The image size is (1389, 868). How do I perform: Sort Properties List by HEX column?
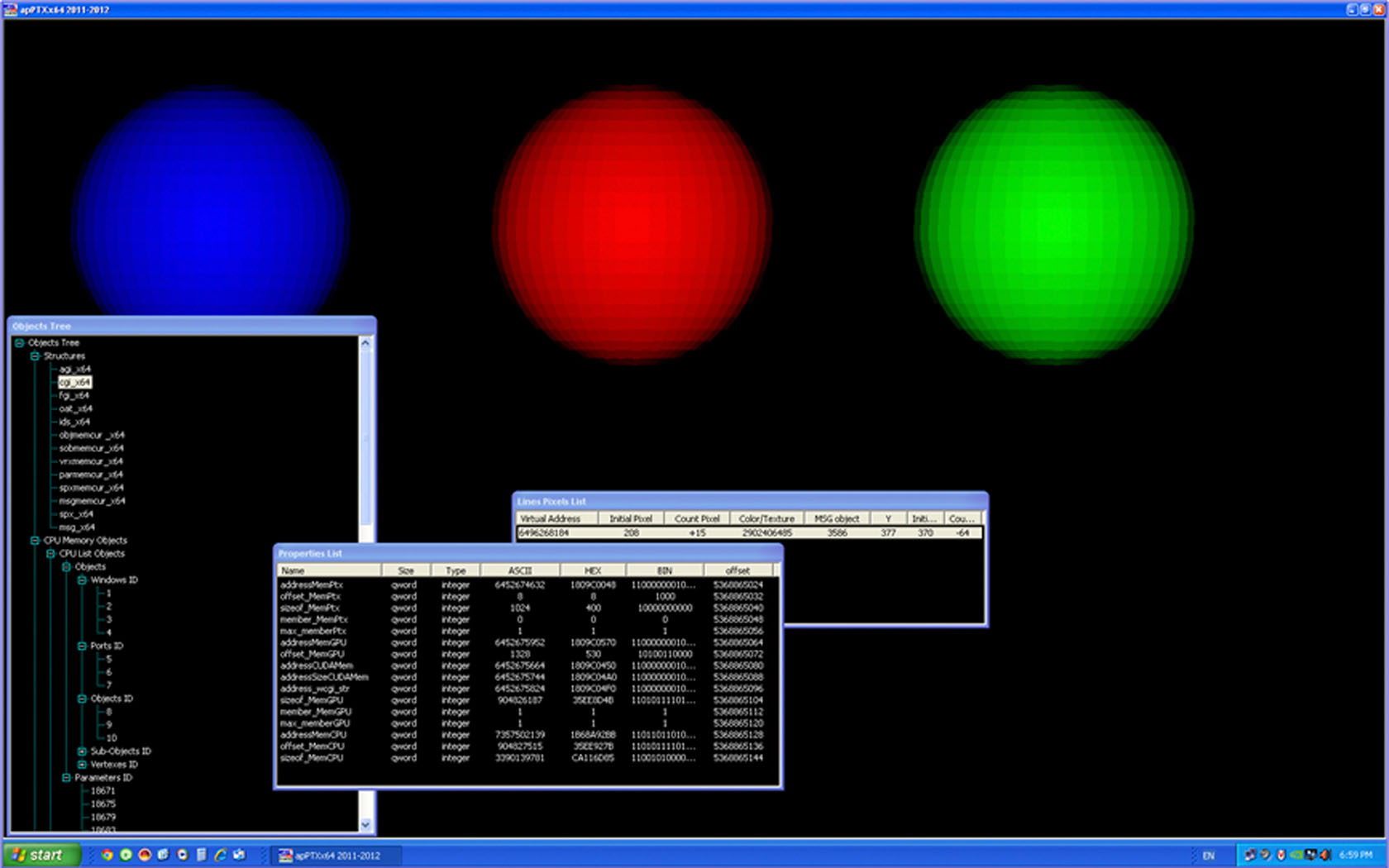(592, 570)
